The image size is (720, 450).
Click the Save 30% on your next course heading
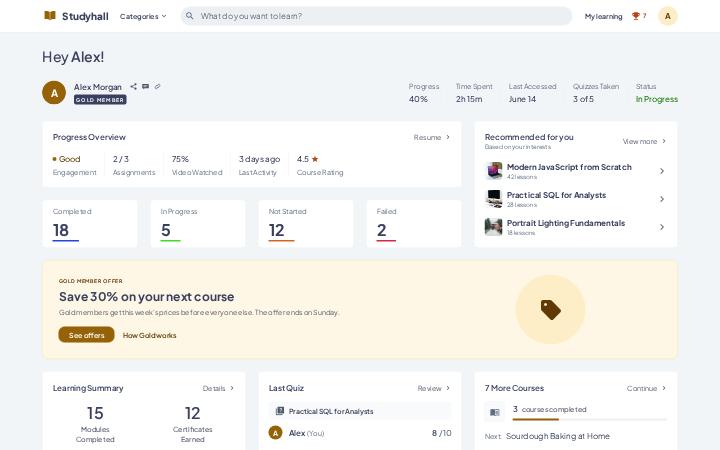click(146, 297)
